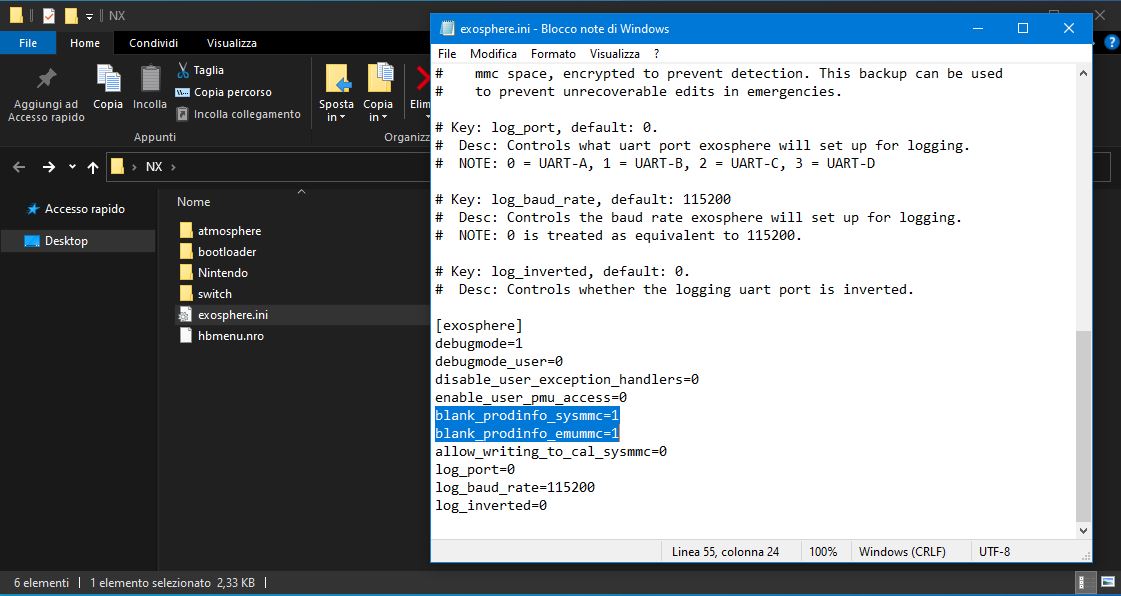Screen dimensions: 1121x596
Task: Expand the Copia in dropdown
Action: [377, 117]
